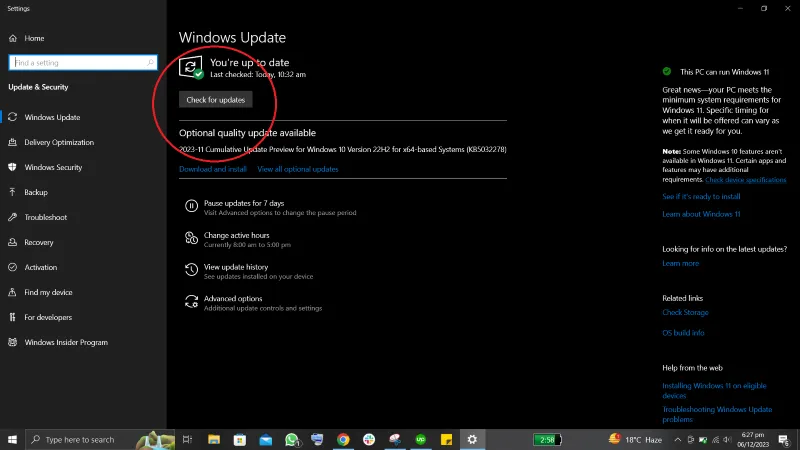Click the Windows Update sync icon in the sidebar
Viewport: 800px width, 450px height.
click(x=13, y=117)
